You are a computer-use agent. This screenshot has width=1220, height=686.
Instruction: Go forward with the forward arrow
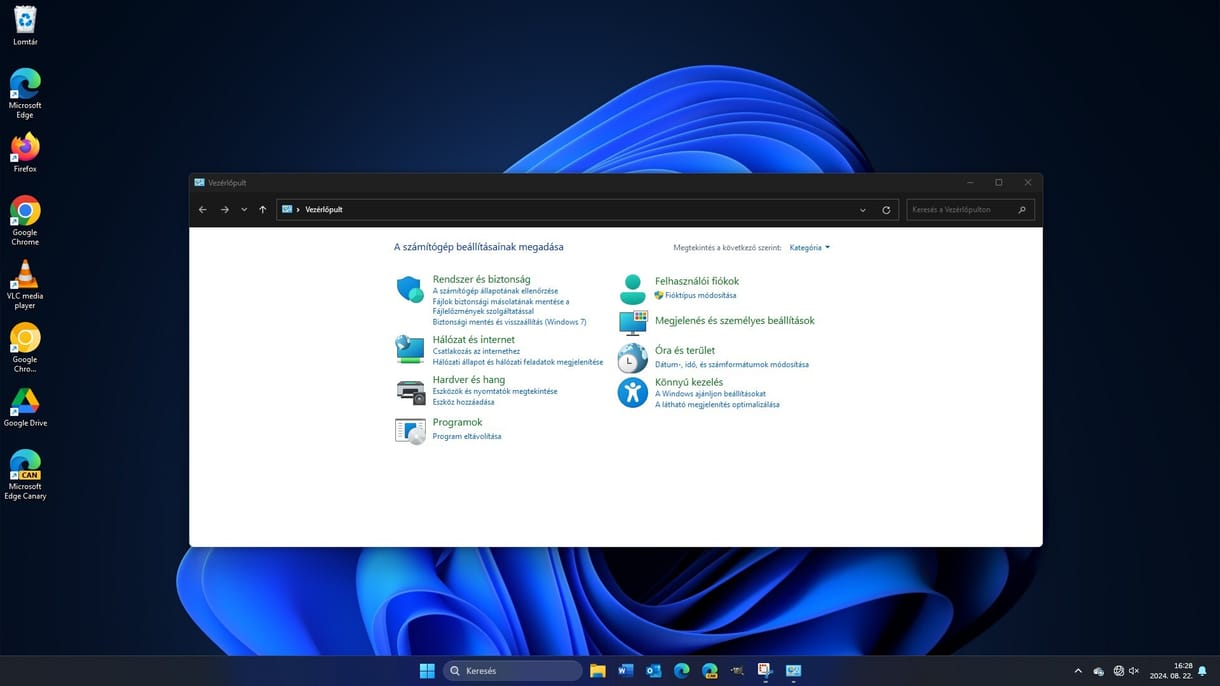(x=225, y=210)
